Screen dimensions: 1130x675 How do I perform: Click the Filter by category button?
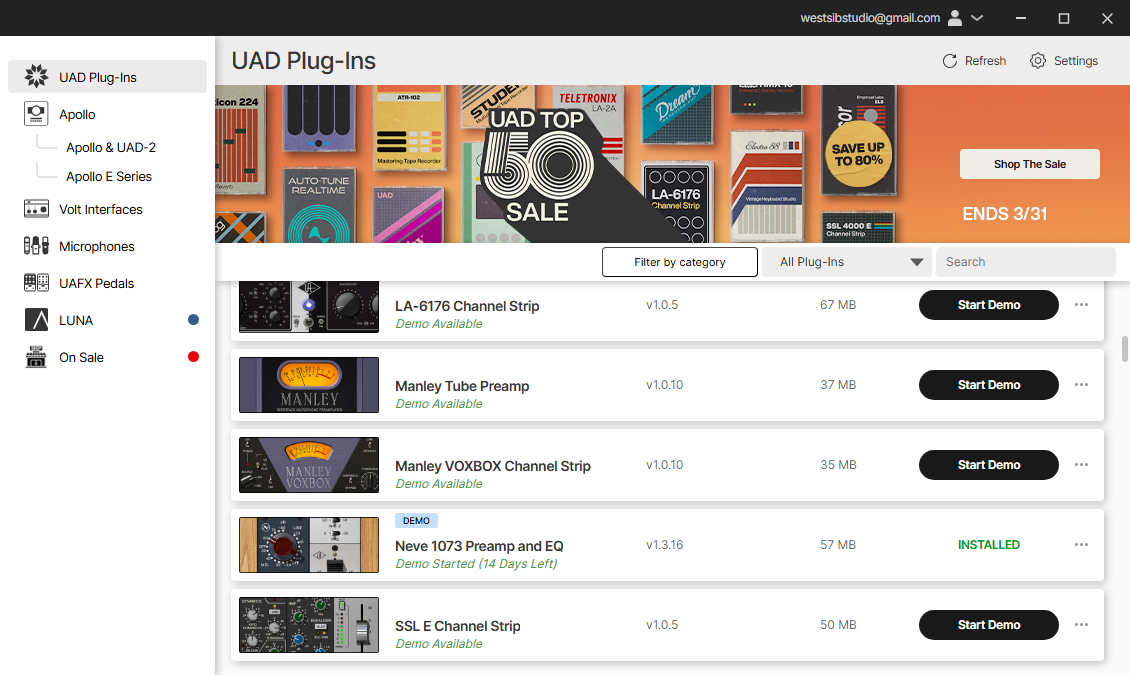coord(680,262)
